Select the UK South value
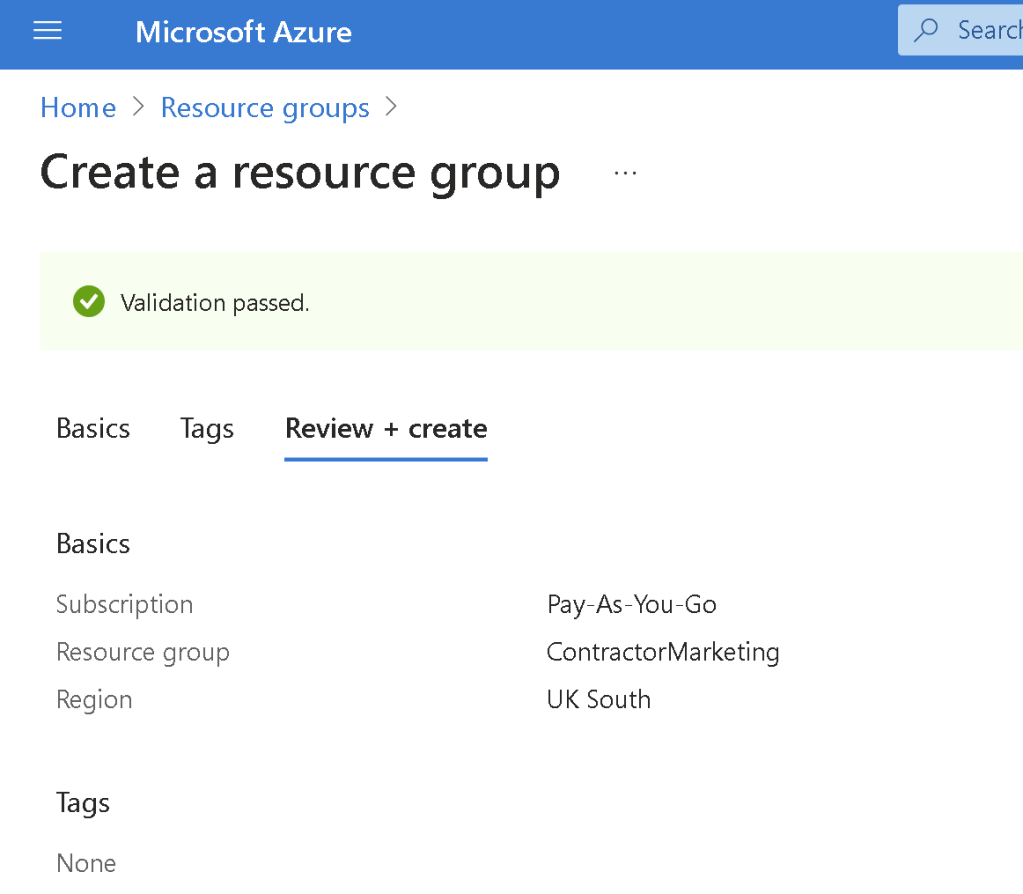This screenshot has height=894, width=1023. [599, 700]
